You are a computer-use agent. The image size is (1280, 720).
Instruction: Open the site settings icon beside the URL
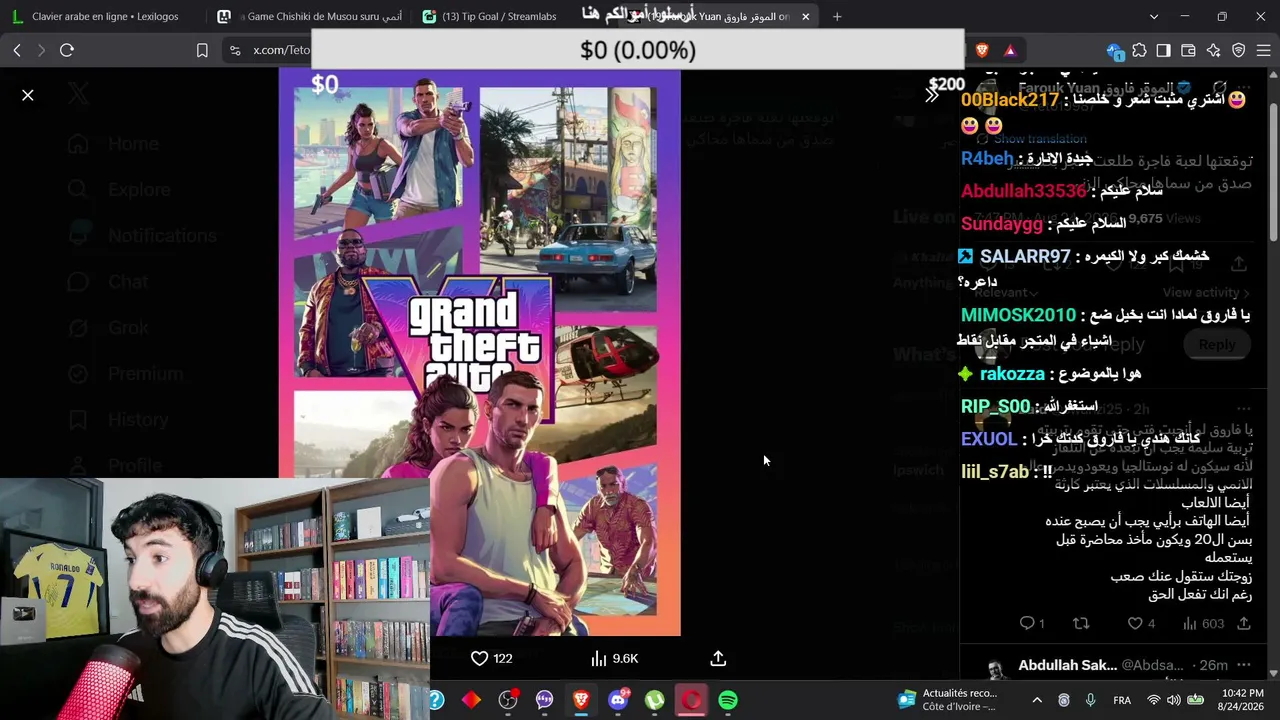[x=235, y=50]
